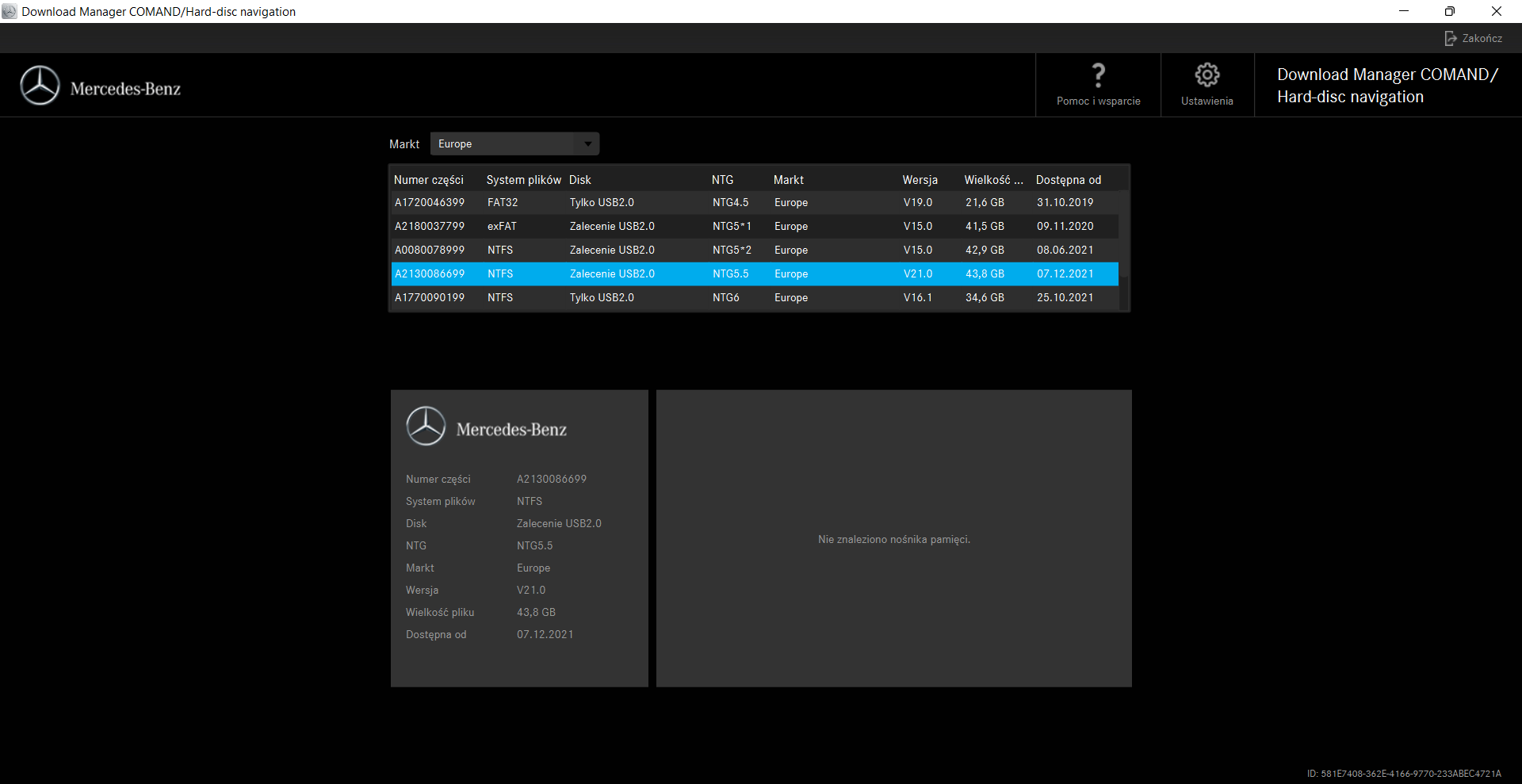Click part number A2130086699 in details panel
The height and width of the screenshot is (784, 1522).
pos(552,479)
